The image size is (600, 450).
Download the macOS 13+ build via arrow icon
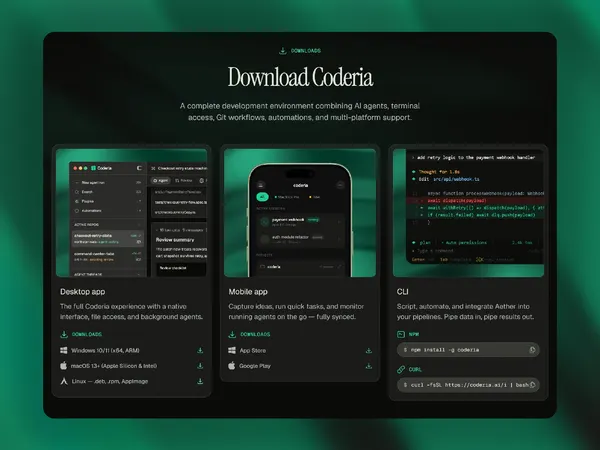[200, 366]
